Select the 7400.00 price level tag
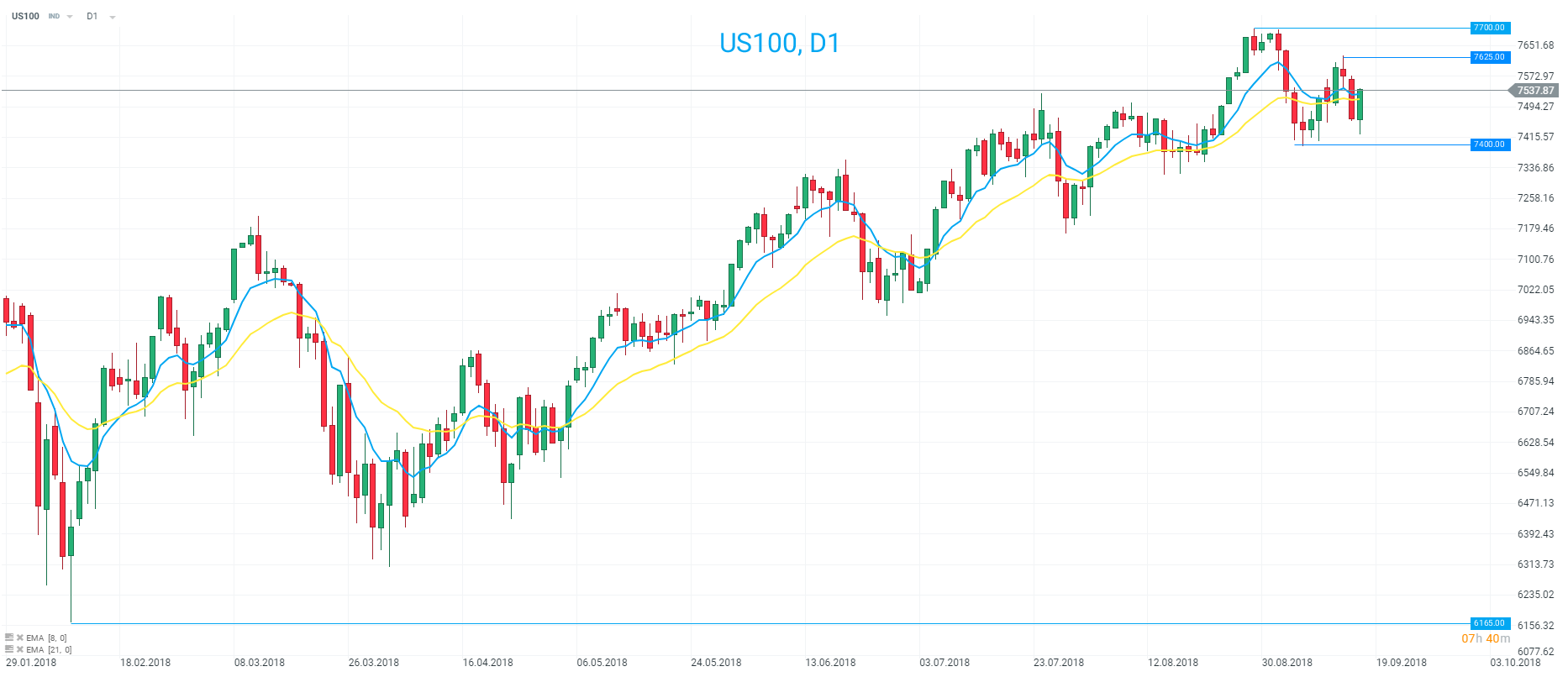The width and height of the screenshot is (1568, 677). 1489,144
